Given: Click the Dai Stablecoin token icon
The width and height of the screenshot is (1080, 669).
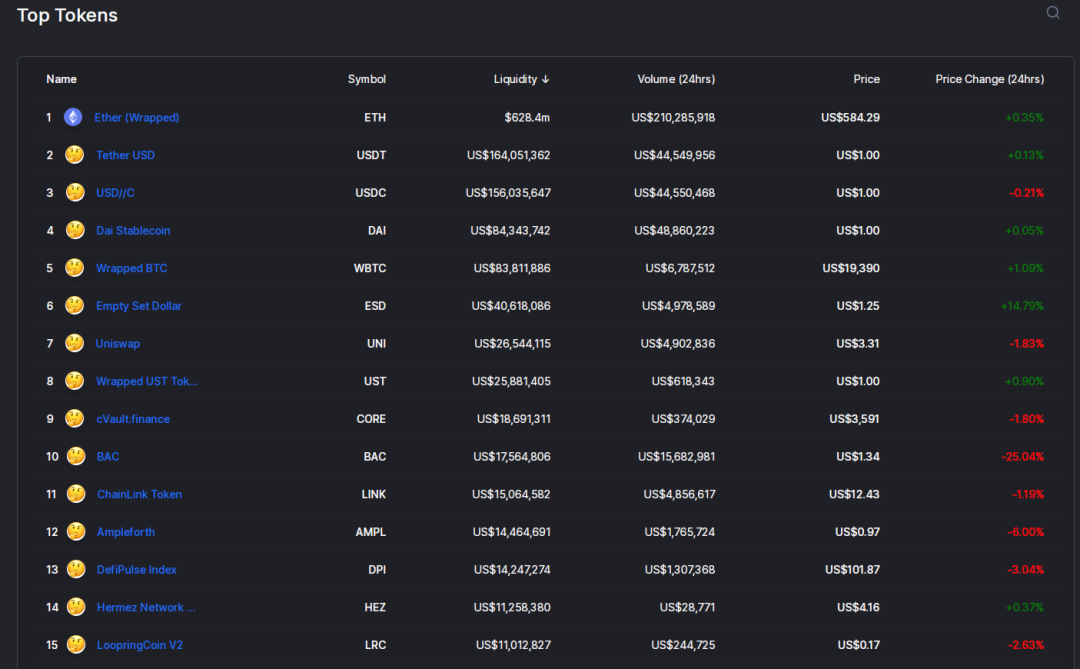Looking at the screenshot, I should pyautogui.click(x=74, y=230).
